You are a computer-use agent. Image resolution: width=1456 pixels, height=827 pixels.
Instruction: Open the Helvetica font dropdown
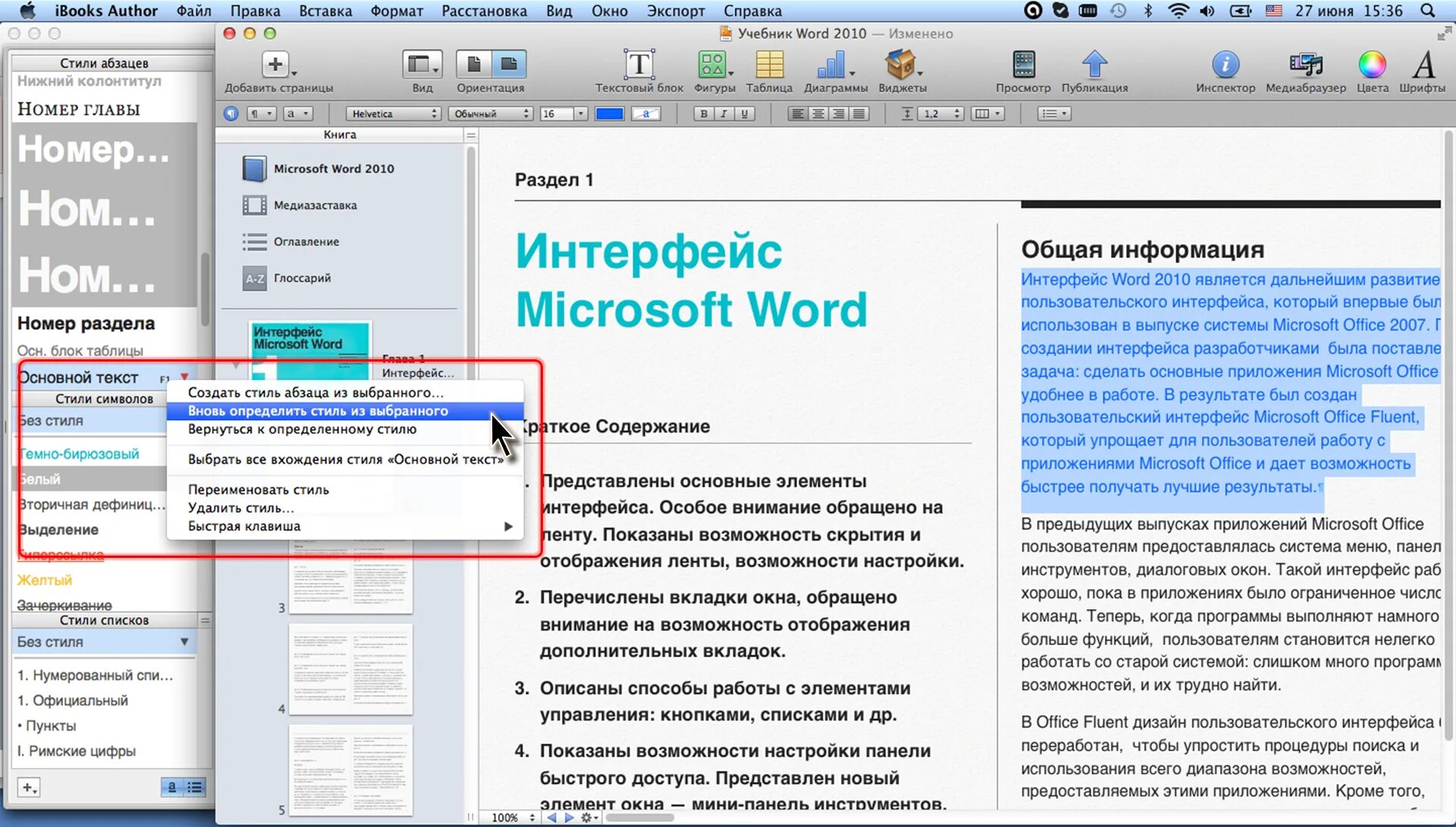[x=392, y=114]
